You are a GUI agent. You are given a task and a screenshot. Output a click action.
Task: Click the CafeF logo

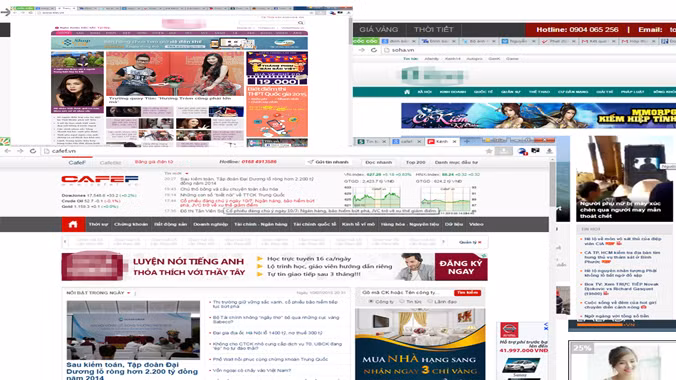[x=100, y=180]
